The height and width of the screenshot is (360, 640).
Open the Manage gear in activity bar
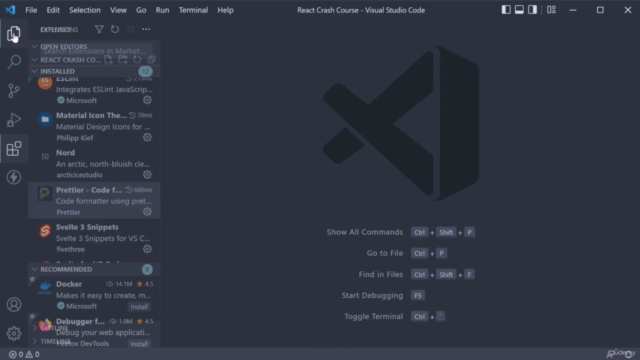[14, 333]
